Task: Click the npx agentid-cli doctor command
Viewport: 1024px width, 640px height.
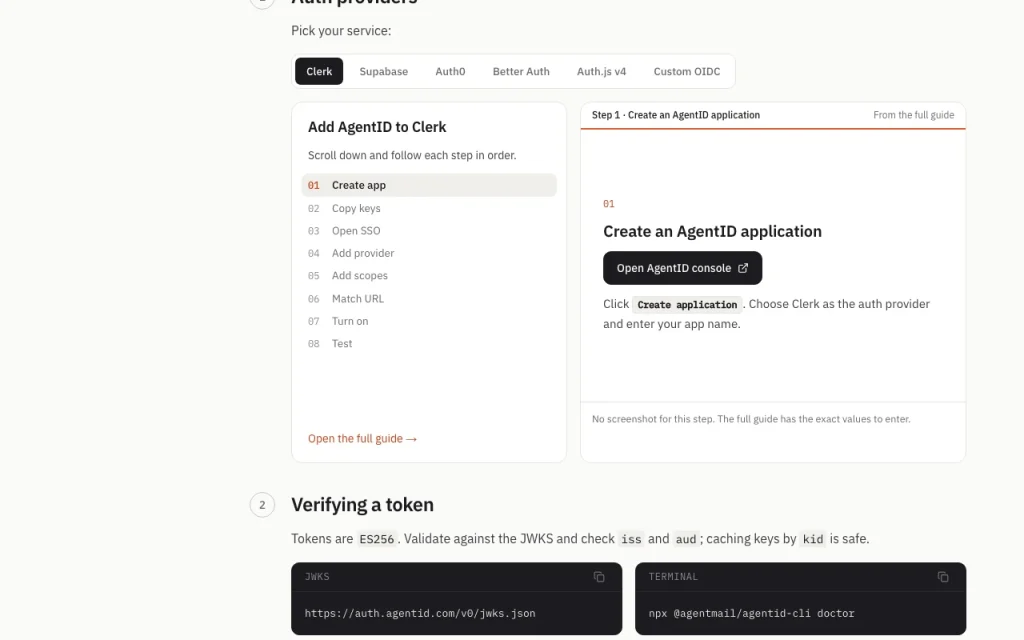Action: click(751, 613)
